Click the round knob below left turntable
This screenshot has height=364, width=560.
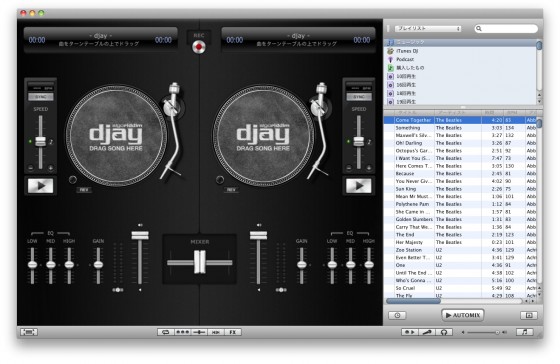pyautogui.click(x=72, y=179)
